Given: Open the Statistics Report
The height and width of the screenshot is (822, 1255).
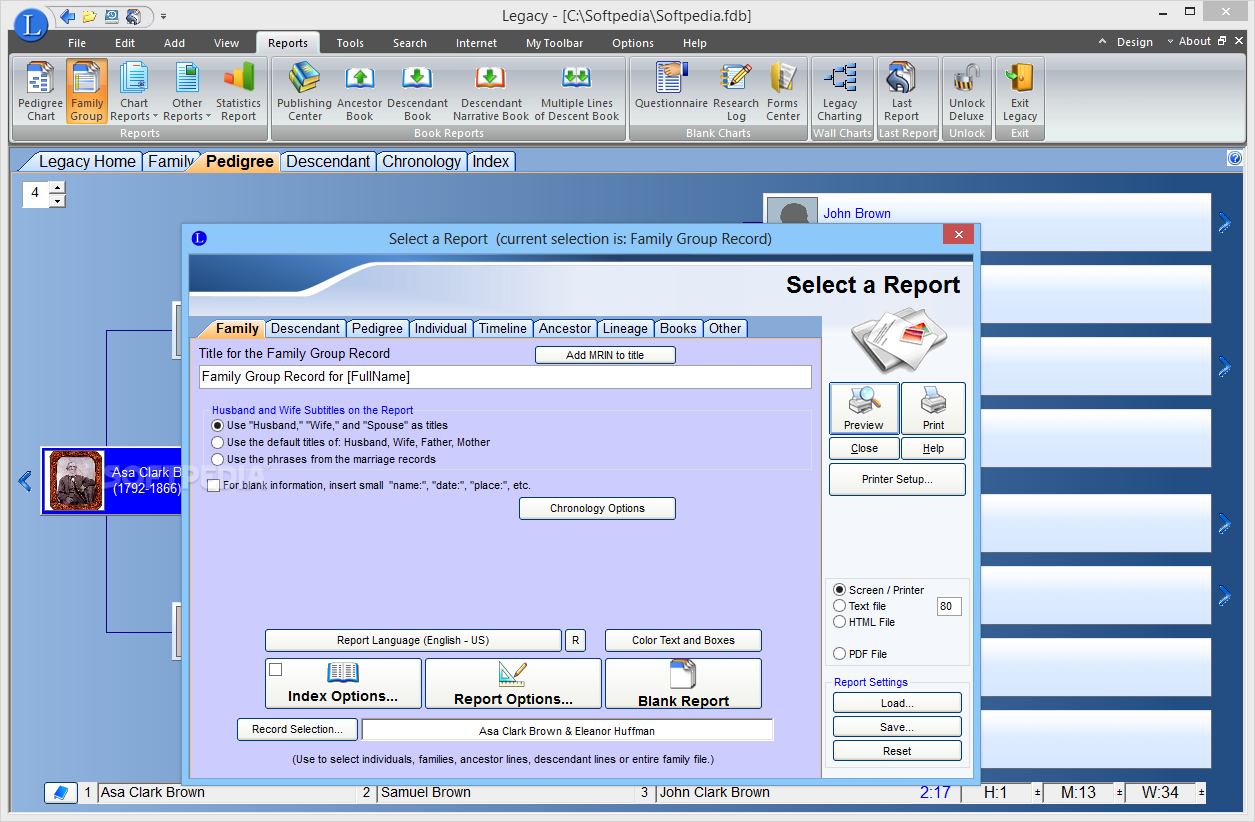Looking at the screenshot, I should click(x=238, y=91).
